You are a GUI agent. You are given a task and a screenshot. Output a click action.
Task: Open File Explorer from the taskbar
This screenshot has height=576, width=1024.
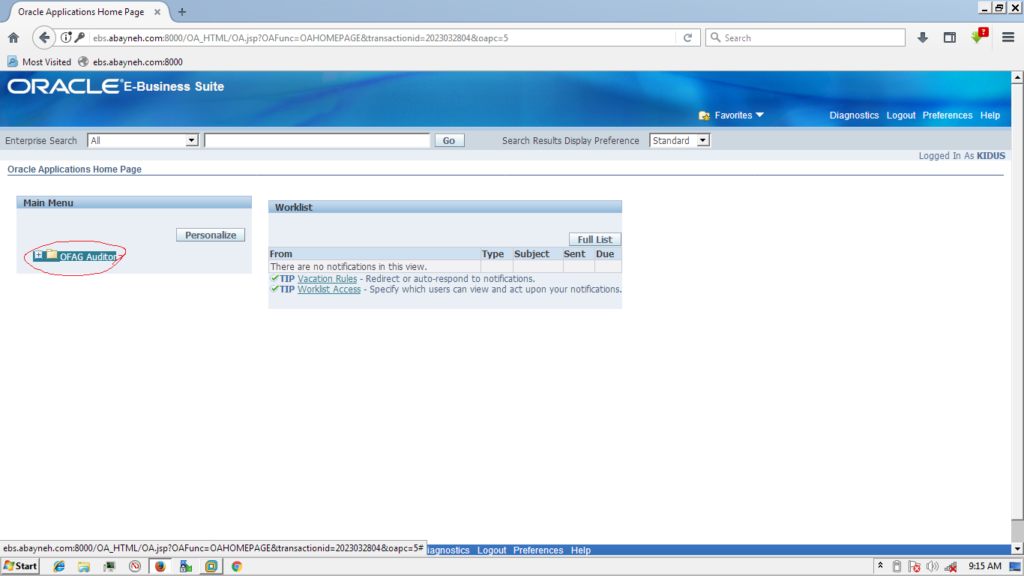[x=84, y=566]
